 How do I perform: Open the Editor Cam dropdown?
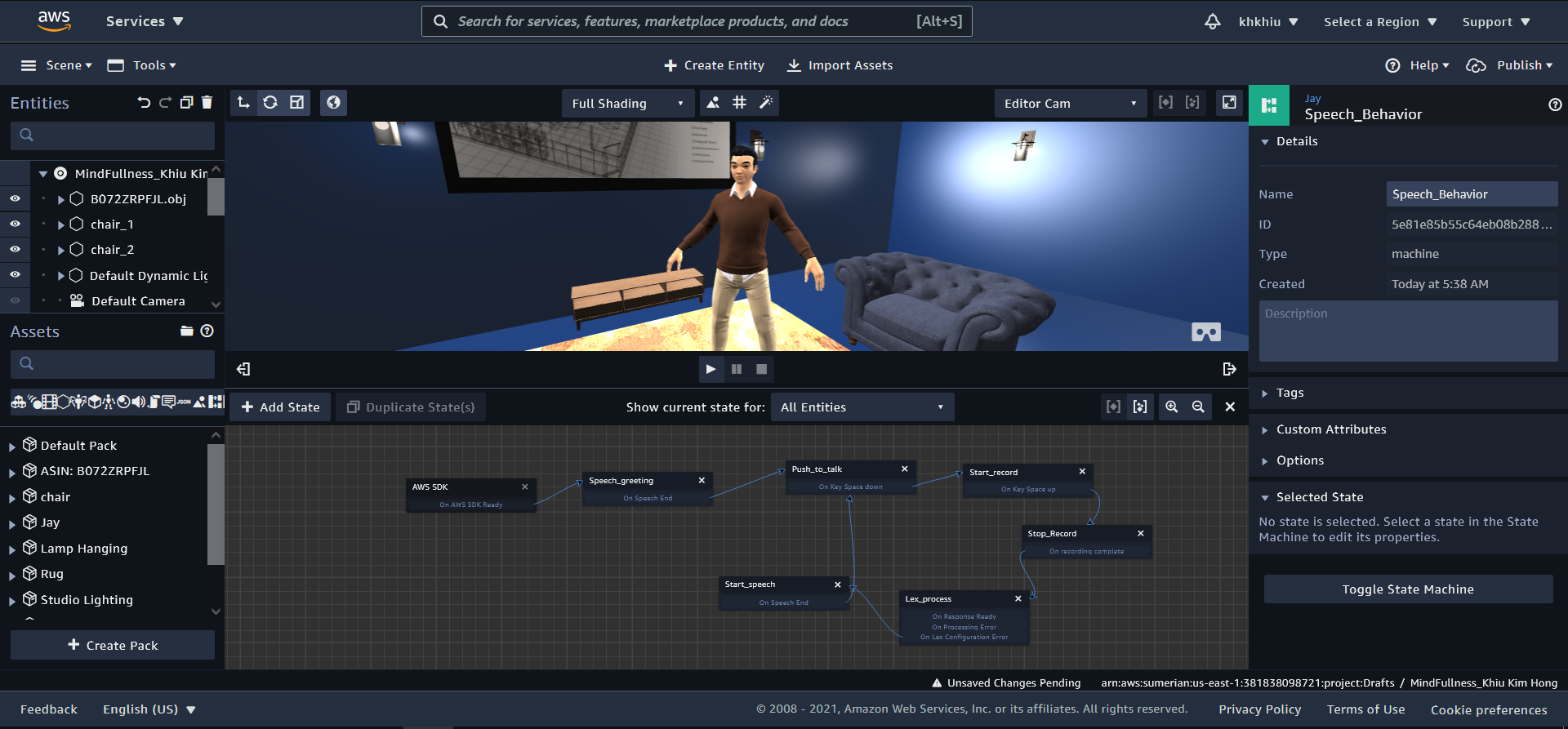tap(1070, 104)
